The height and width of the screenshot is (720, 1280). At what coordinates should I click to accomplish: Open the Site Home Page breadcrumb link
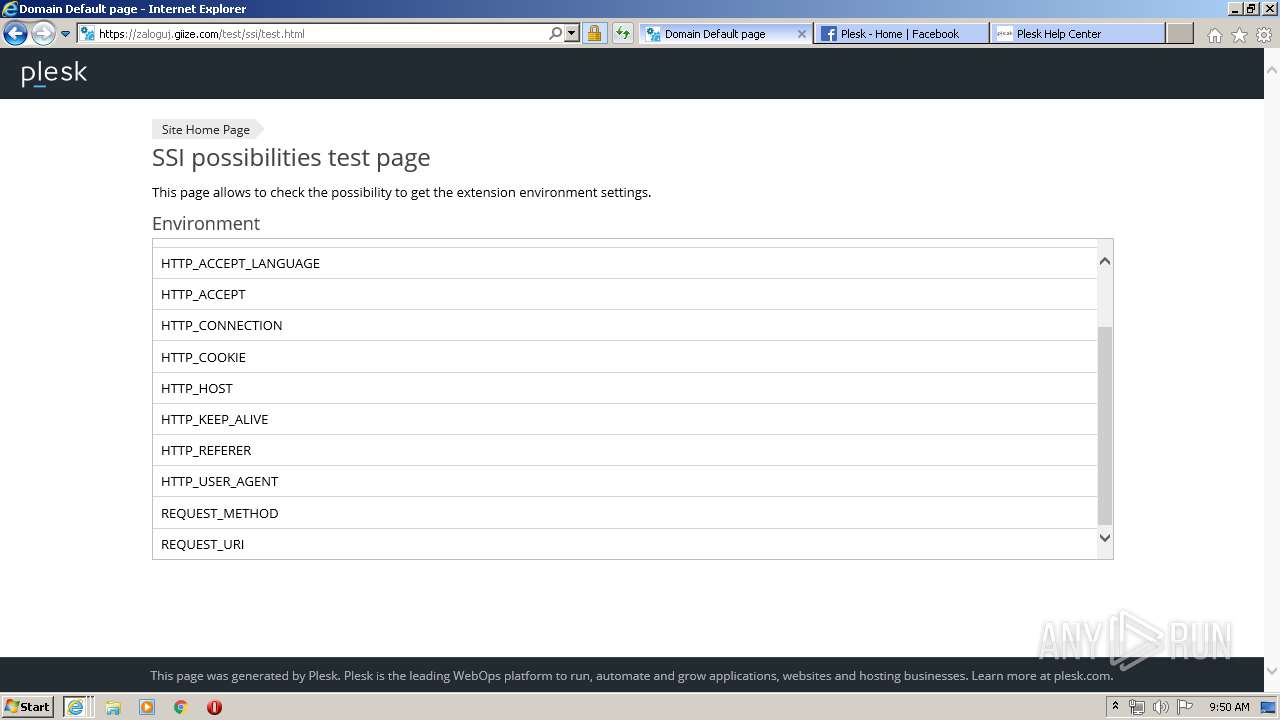206,129
